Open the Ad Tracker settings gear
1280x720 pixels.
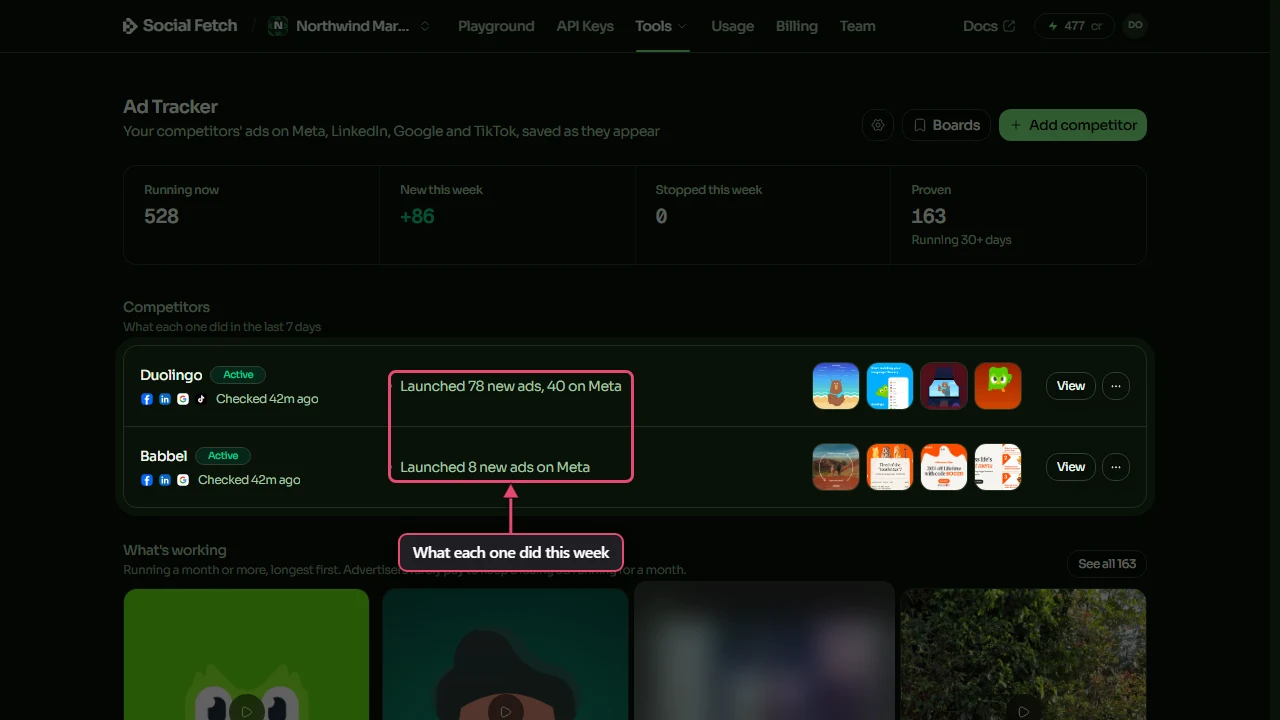[x=878, y=125]
